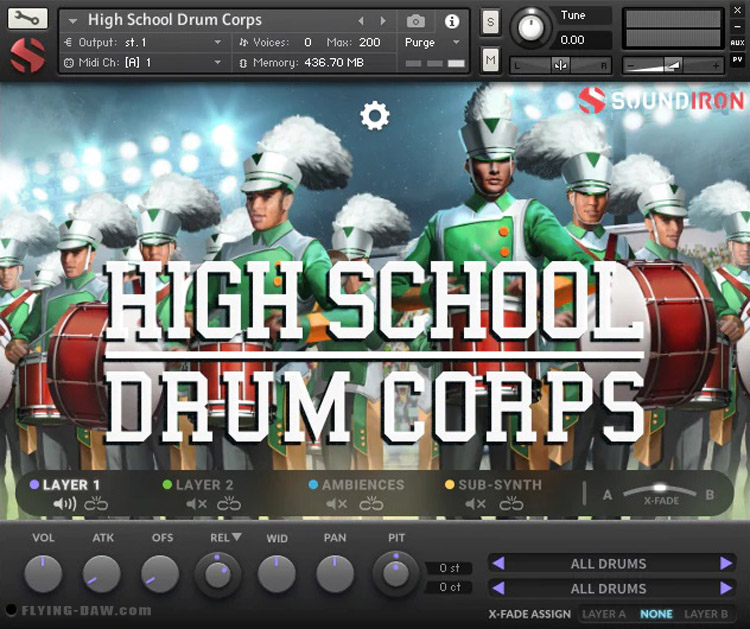The width and height of the screenshot is (750, 629).
Task: Previous preset arrow on lower ALL DRUMS
Action: pos(498,588)
